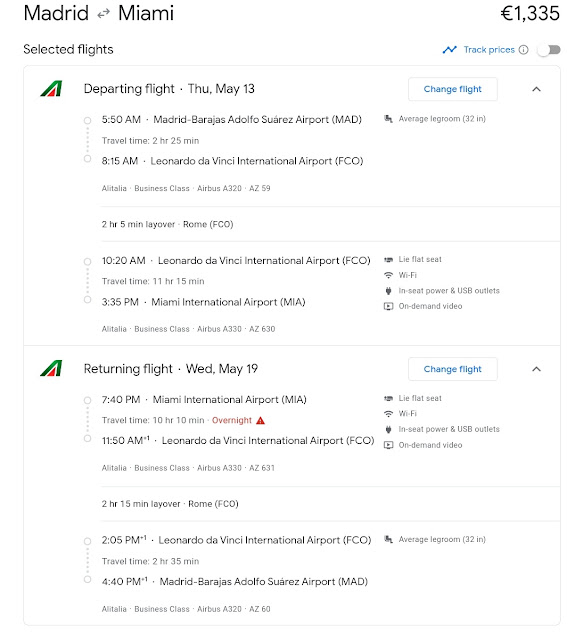Change the returning flight on May 19

click(453, 369)
